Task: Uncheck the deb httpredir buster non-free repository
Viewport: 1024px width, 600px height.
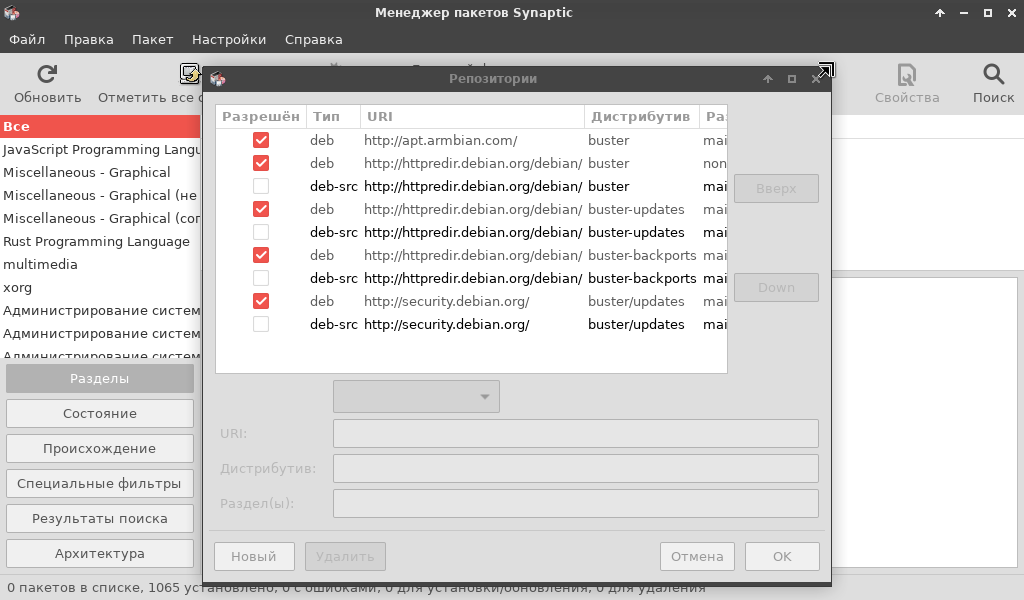Action: pos(261,163)
